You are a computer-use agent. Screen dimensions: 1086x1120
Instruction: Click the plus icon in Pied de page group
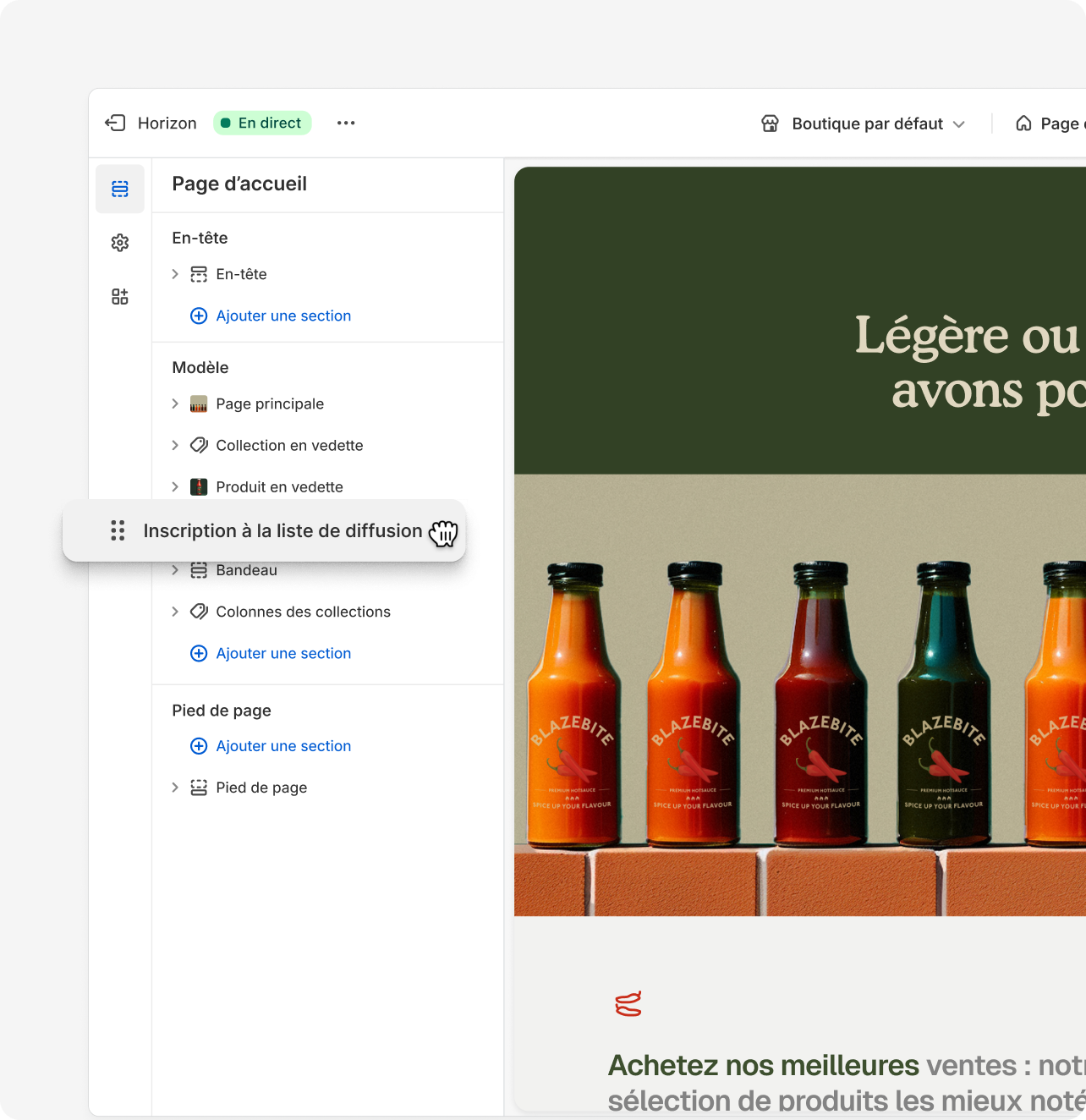[x=199, y=746]
